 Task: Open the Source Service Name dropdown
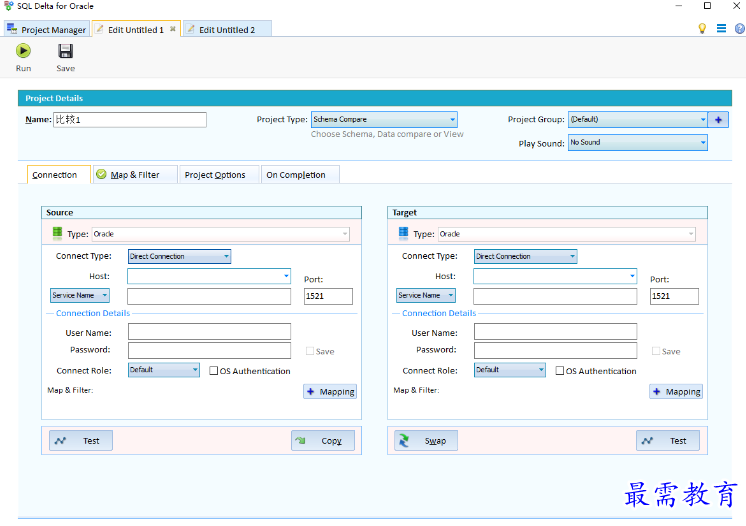coord(80,295)
